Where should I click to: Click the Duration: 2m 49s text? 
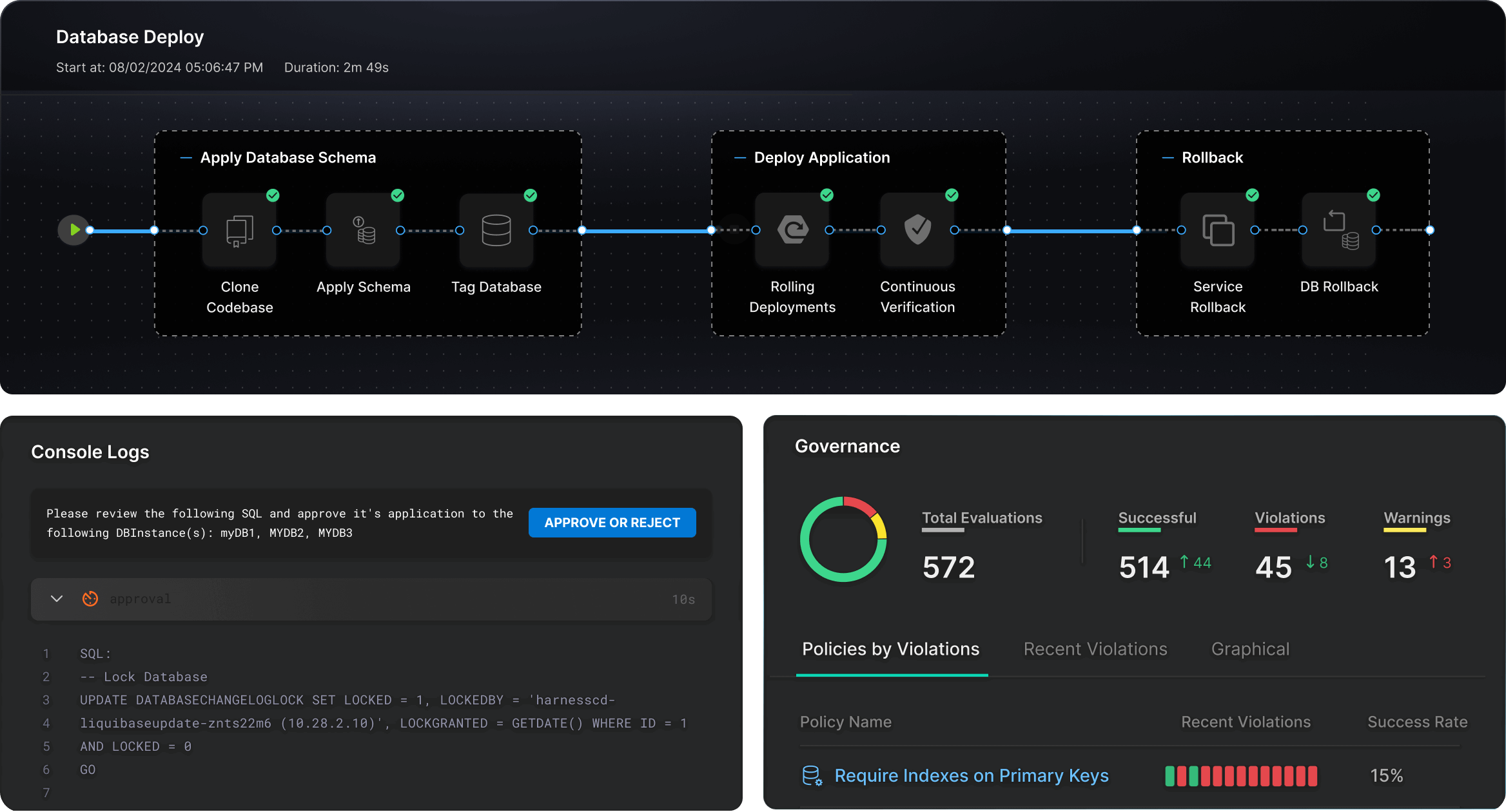(x=336, y=68)
